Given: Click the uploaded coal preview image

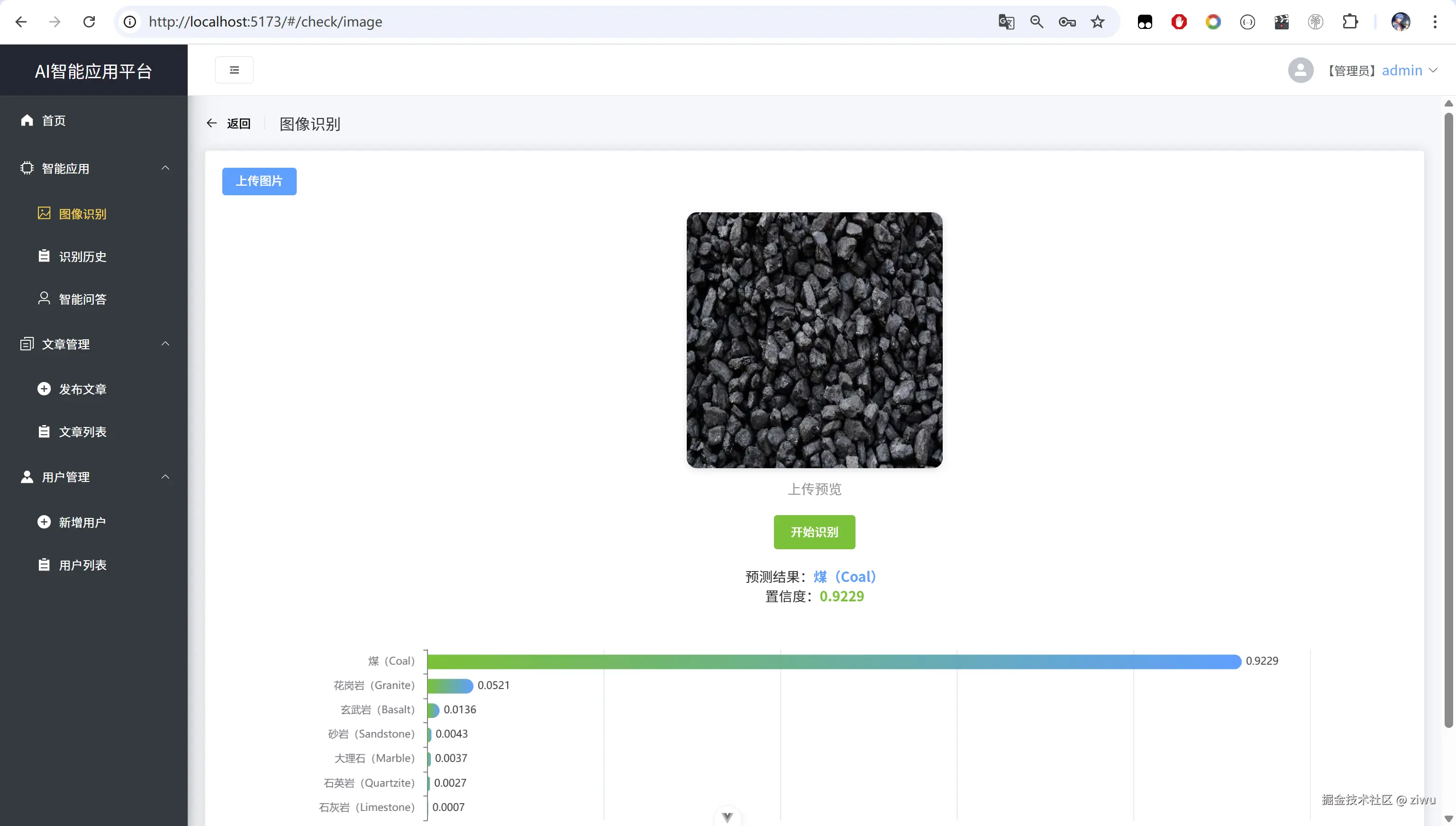Looking at the screenshot, I should coord(814,340).
